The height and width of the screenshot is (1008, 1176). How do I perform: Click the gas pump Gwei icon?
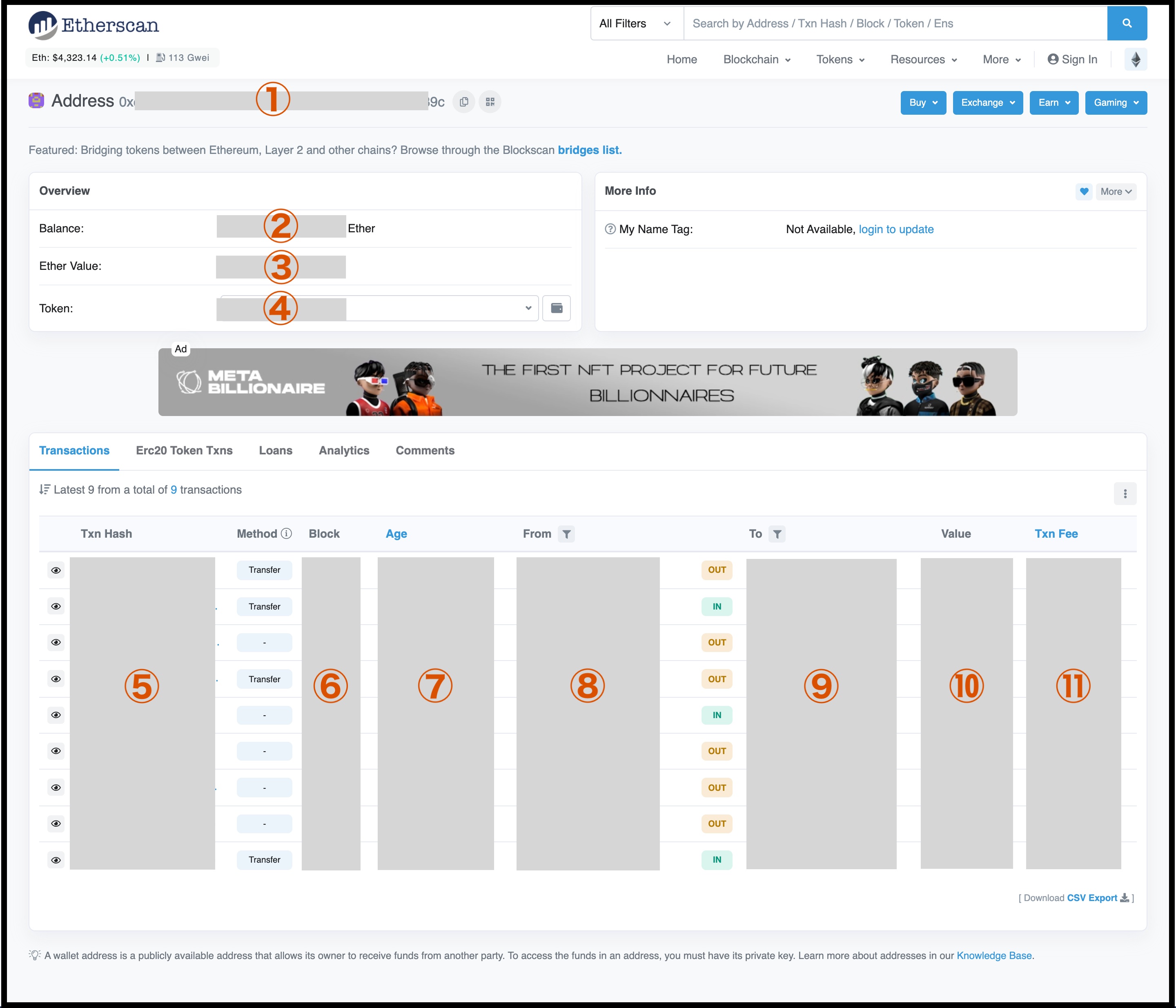160,57
